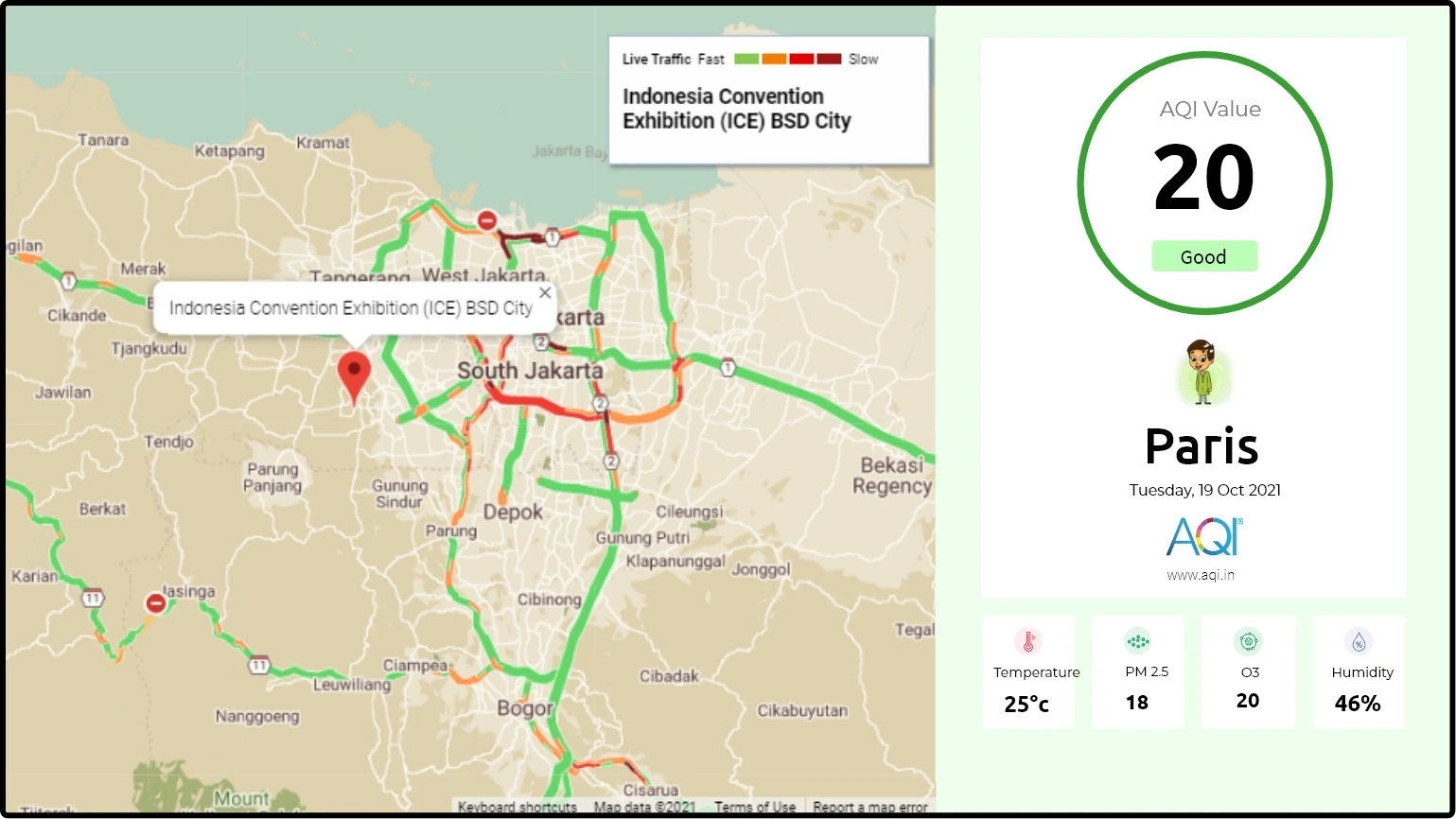Click the 25°c temperature value
The width and height of the screenshot is (1456, 819).
(1026, 704)
